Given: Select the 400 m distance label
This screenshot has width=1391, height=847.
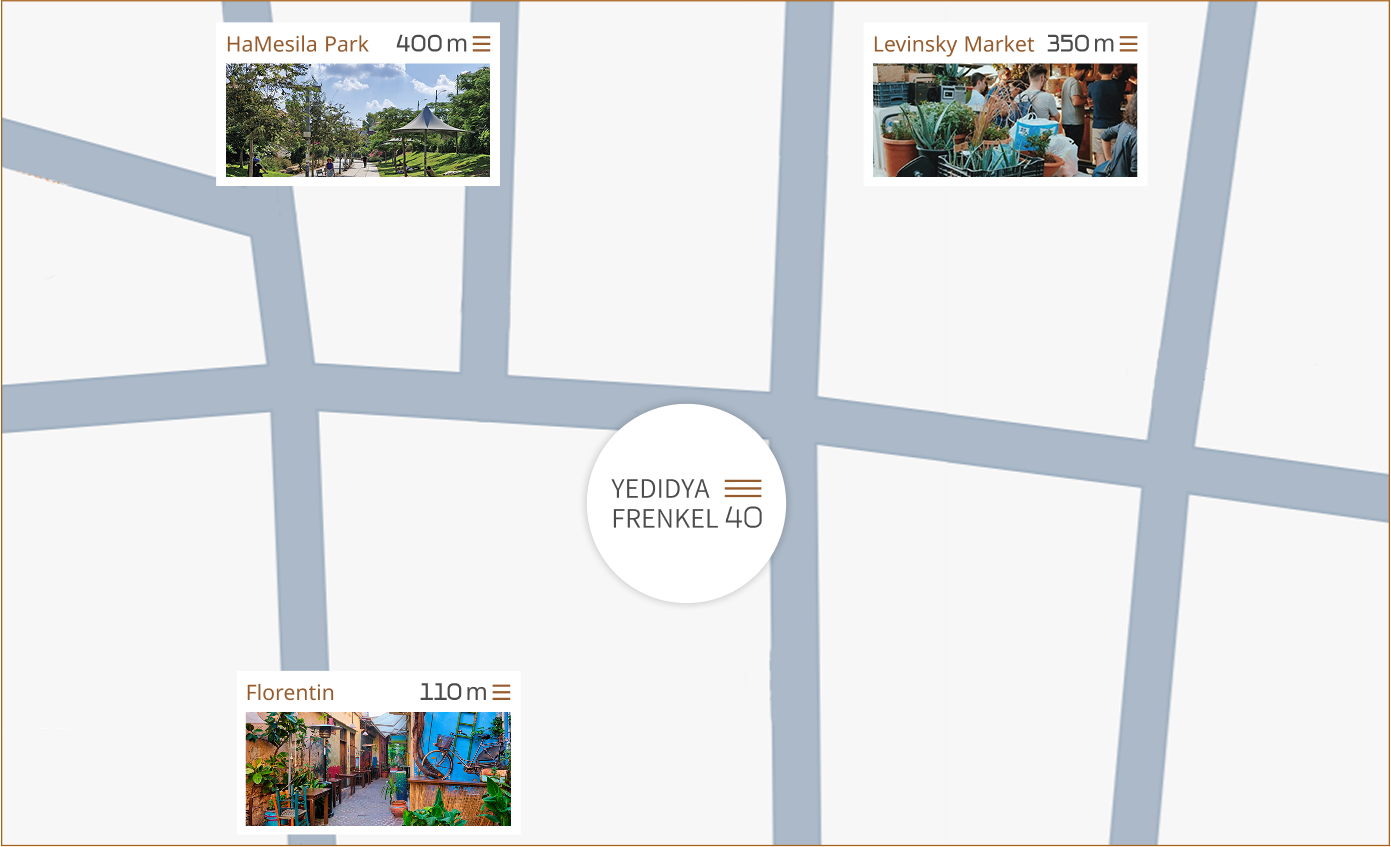Looking at the screenshot, I should click(x=431, y=44).
